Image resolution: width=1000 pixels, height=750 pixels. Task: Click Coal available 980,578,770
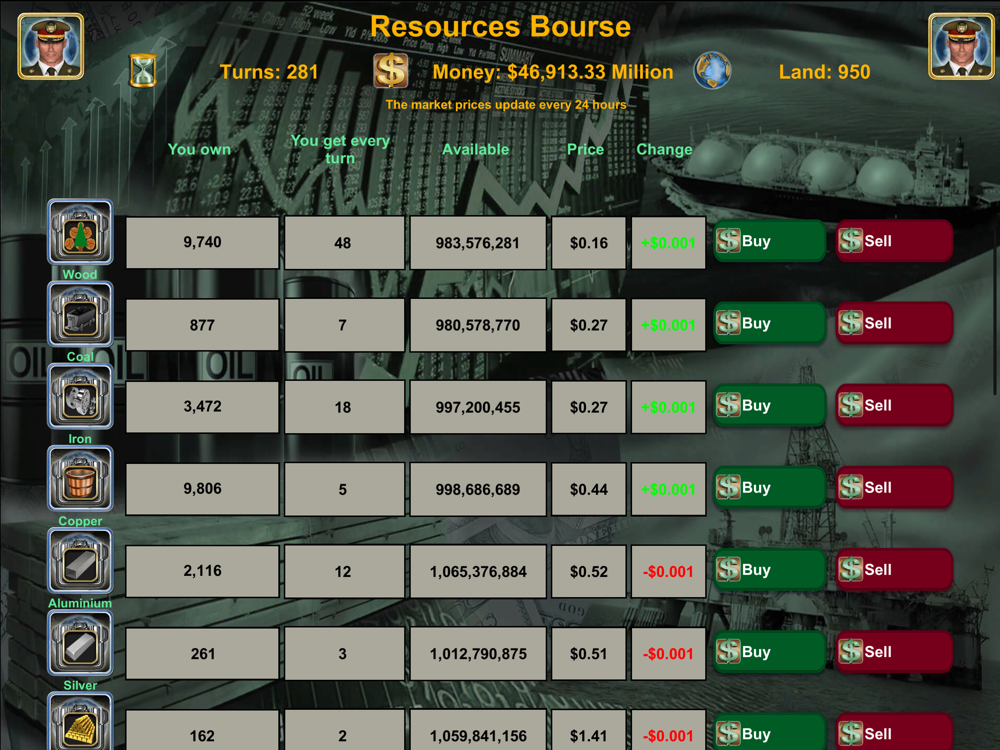(478, 325)
